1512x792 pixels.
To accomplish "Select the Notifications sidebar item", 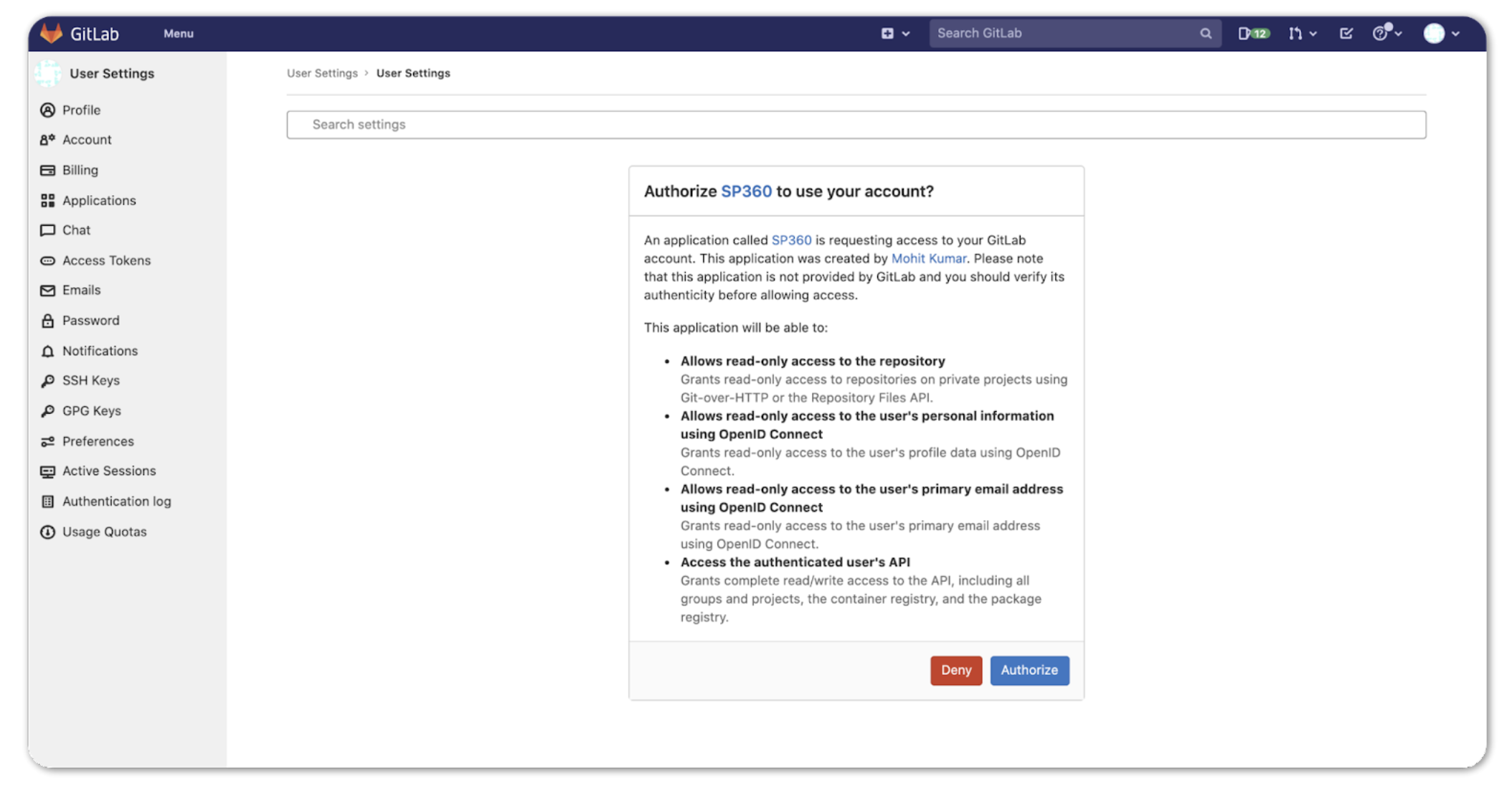I will [x=100, y=349].
